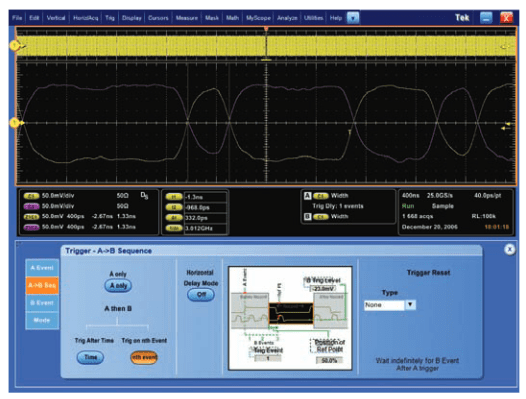The height and width of the screenshot is (399, 526).
Task: Click the 1/delta-t badge beside 3.012GHz
Action: tap(174, 228)
